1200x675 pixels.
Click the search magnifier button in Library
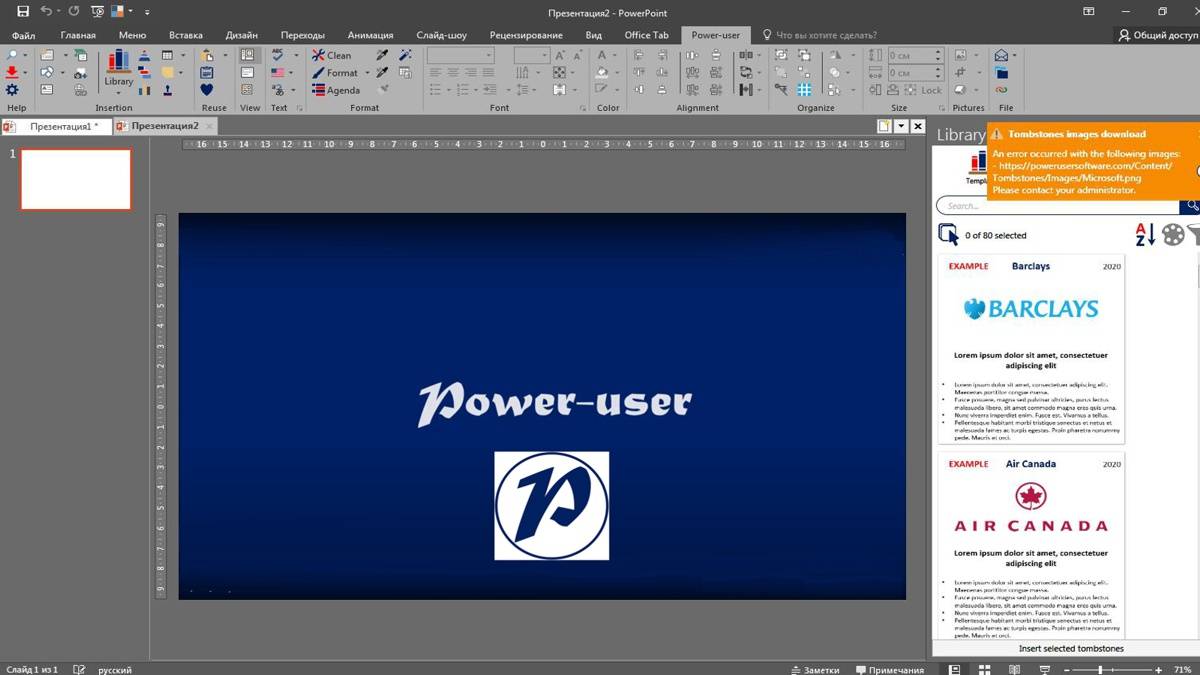(x=1190, y=206)
